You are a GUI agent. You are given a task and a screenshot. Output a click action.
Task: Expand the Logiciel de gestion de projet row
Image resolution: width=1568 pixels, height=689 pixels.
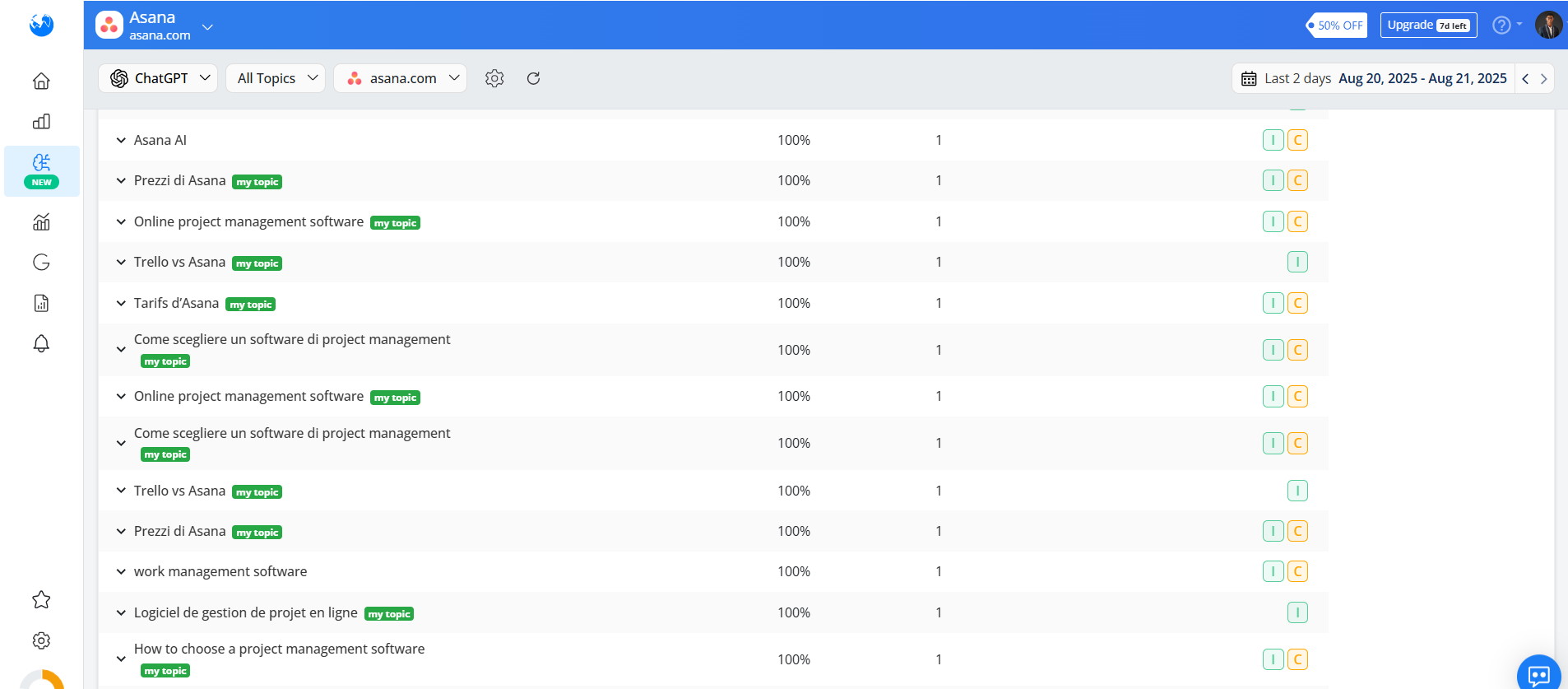pos(121,613)
